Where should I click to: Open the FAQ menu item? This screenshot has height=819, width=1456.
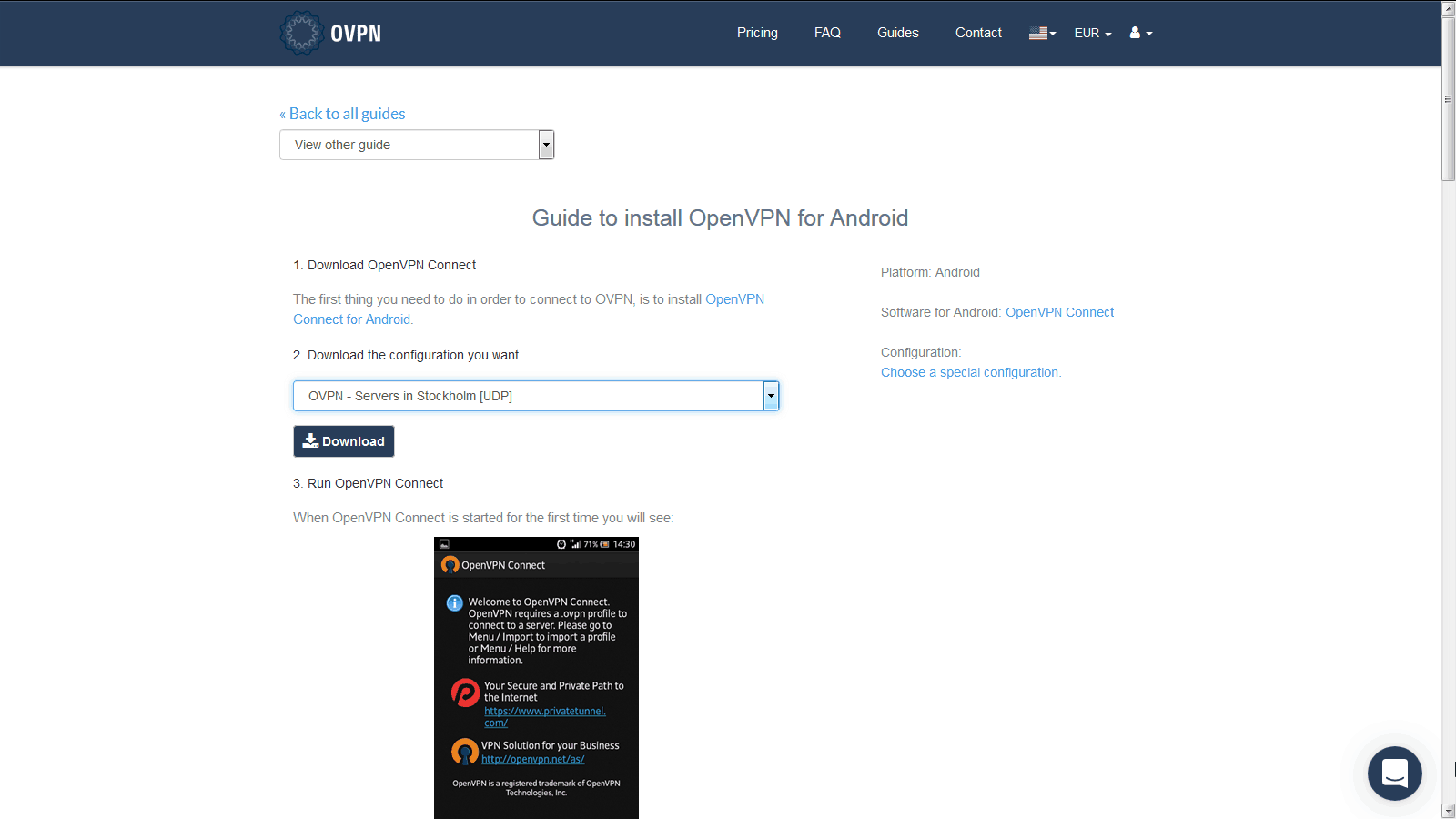click(827, 33)
